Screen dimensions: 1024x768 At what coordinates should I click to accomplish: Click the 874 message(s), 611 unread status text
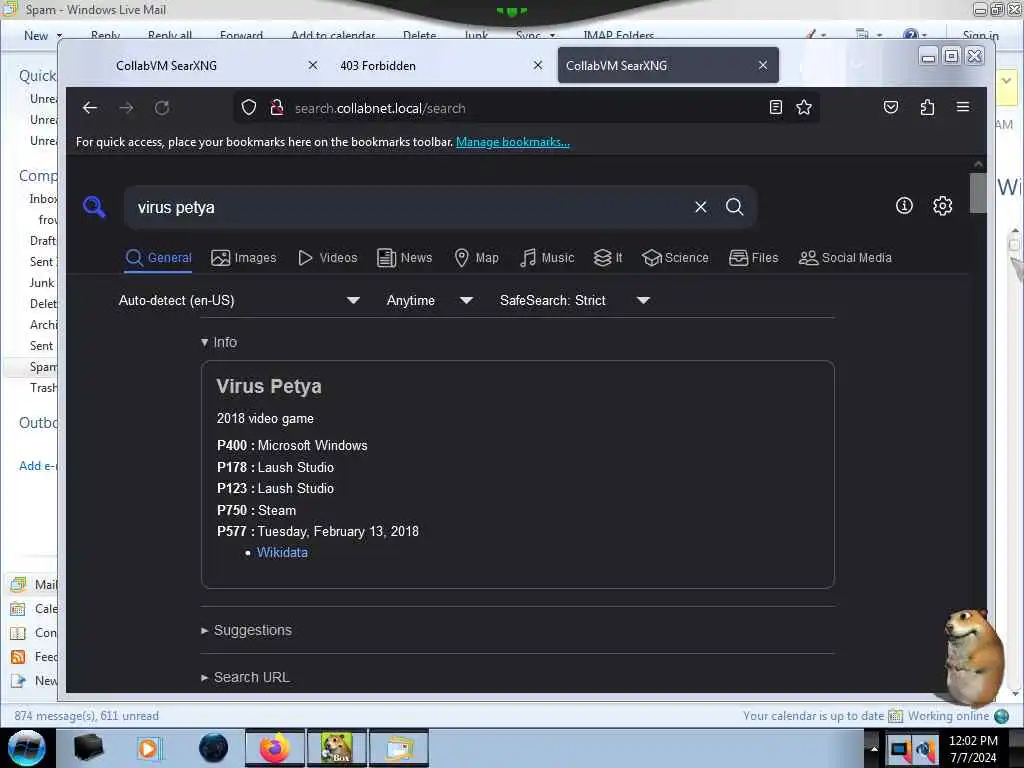(x=87, y=716)
